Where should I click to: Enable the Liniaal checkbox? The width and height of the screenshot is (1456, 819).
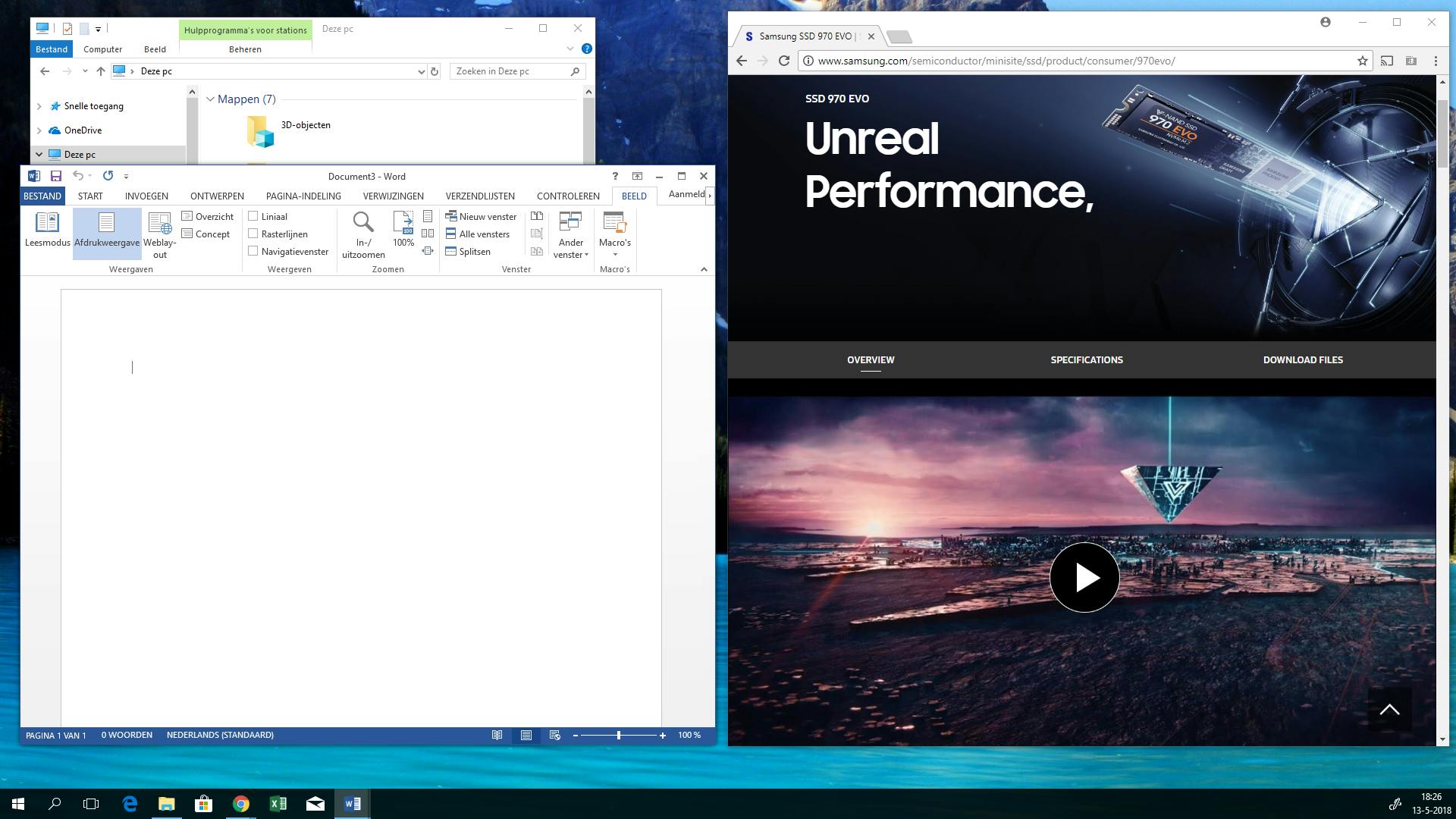[x=253, y=216]
